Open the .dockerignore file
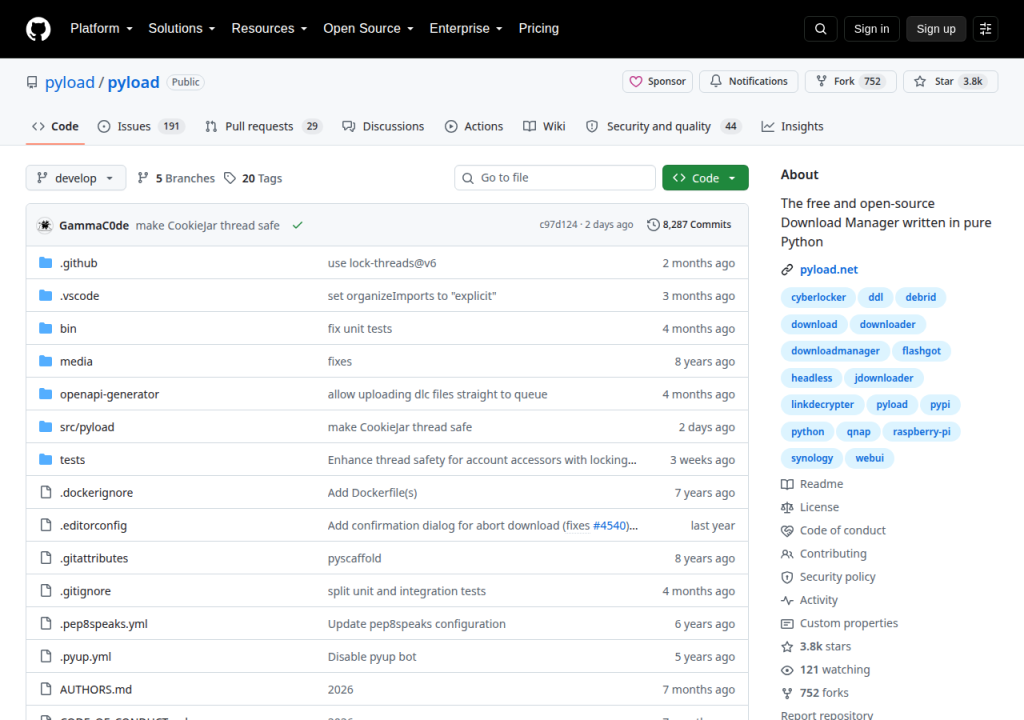The width and height of the screenshot is (1024, 720). click(96, 493)
